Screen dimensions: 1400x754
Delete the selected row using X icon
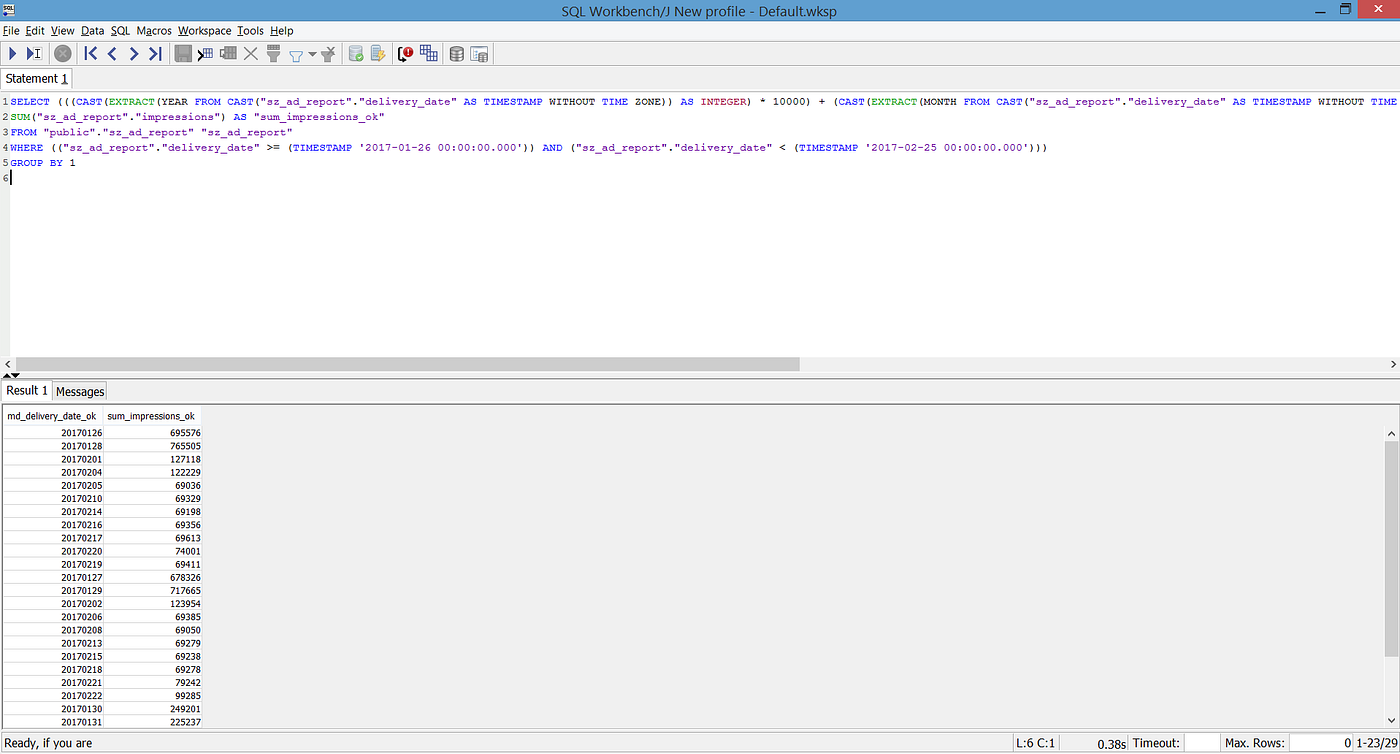coord(250,53)
